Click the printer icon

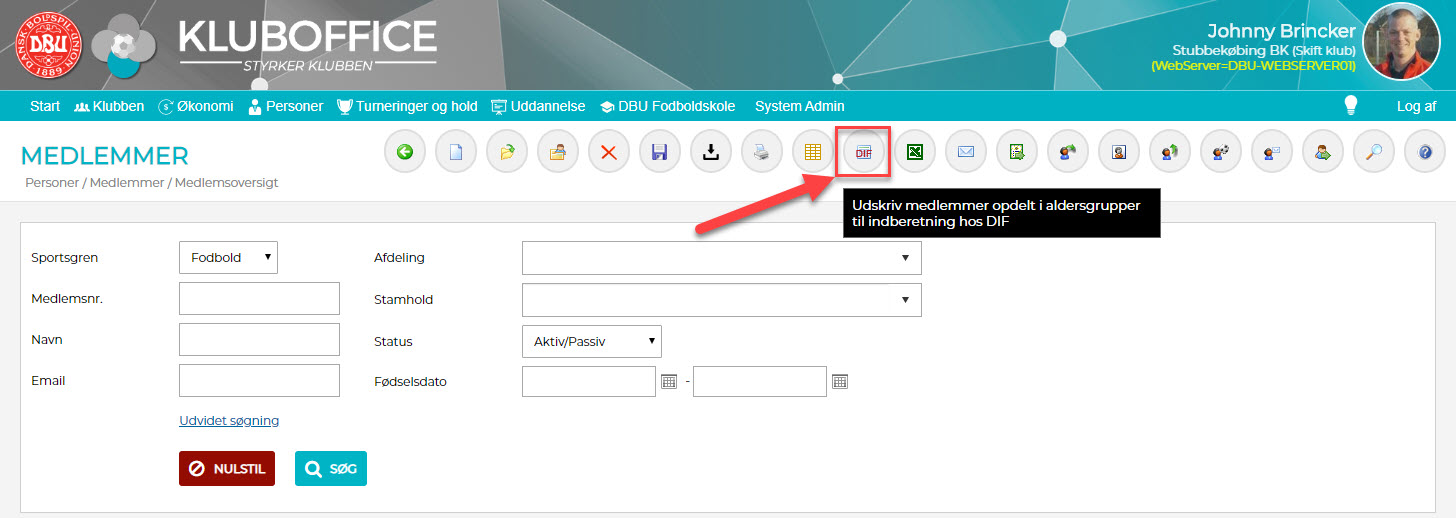coord(762,153)
